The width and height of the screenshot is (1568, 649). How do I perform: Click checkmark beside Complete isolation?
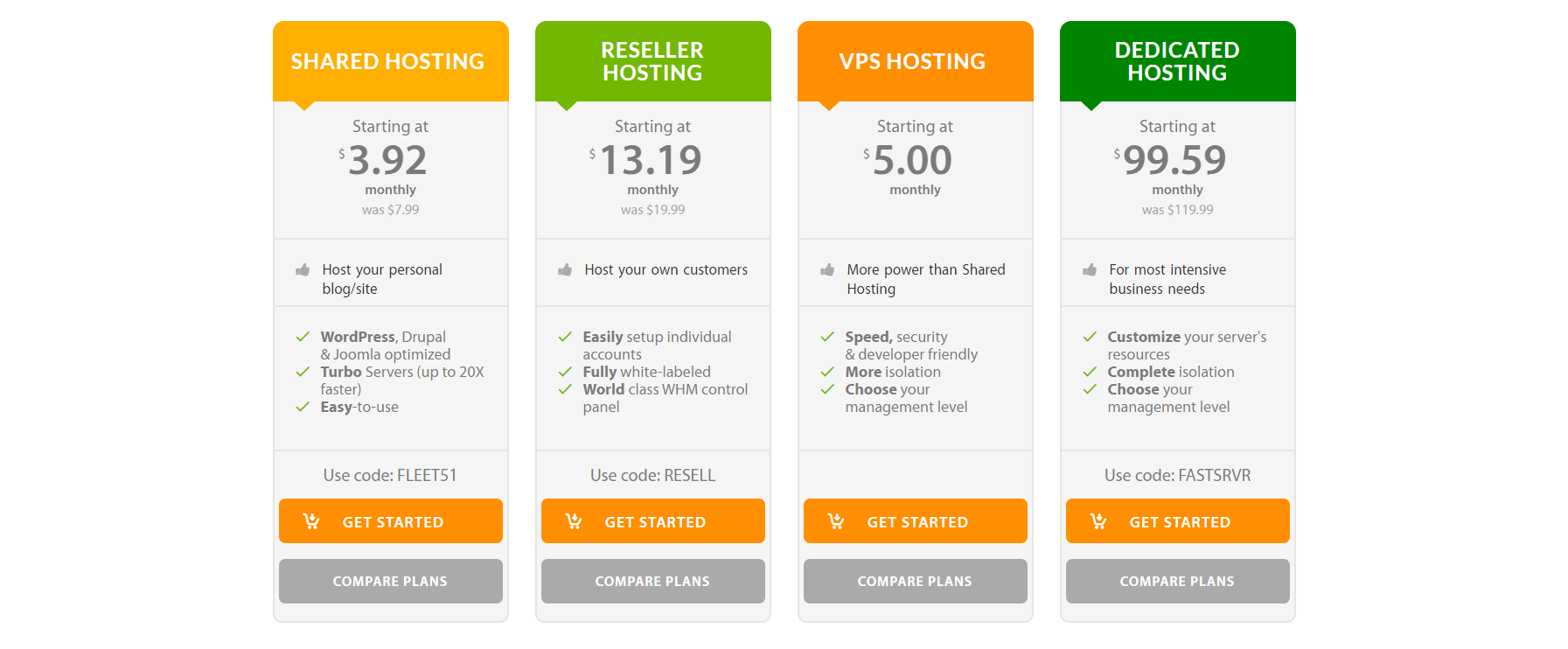[x=1090, y=372]
